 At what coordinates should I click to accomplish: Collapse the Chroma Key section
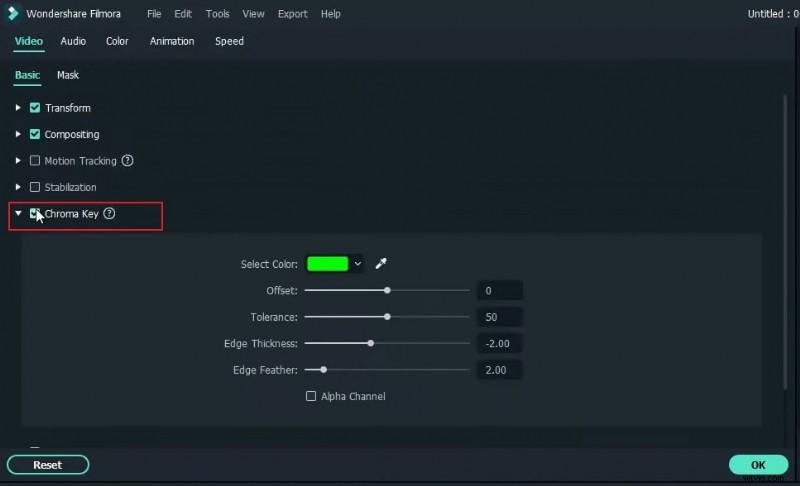(x=18, y=213)
